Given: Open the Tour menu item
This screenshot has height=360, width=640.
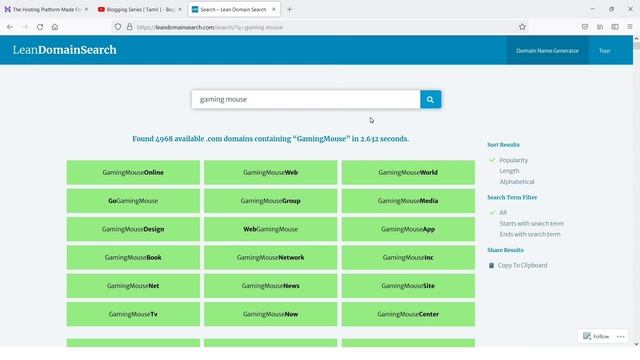Looking at the screenshot, I should (x=604, y=51).
